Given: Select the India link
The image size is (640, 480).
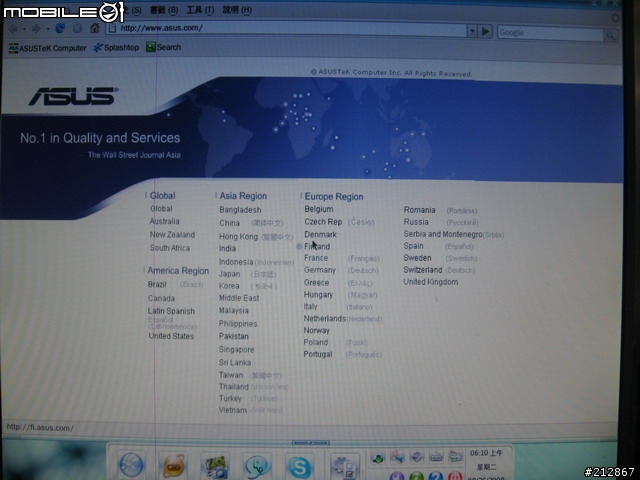Looking at the screenshot, I should pyautogui.click(x=227, y=249).
